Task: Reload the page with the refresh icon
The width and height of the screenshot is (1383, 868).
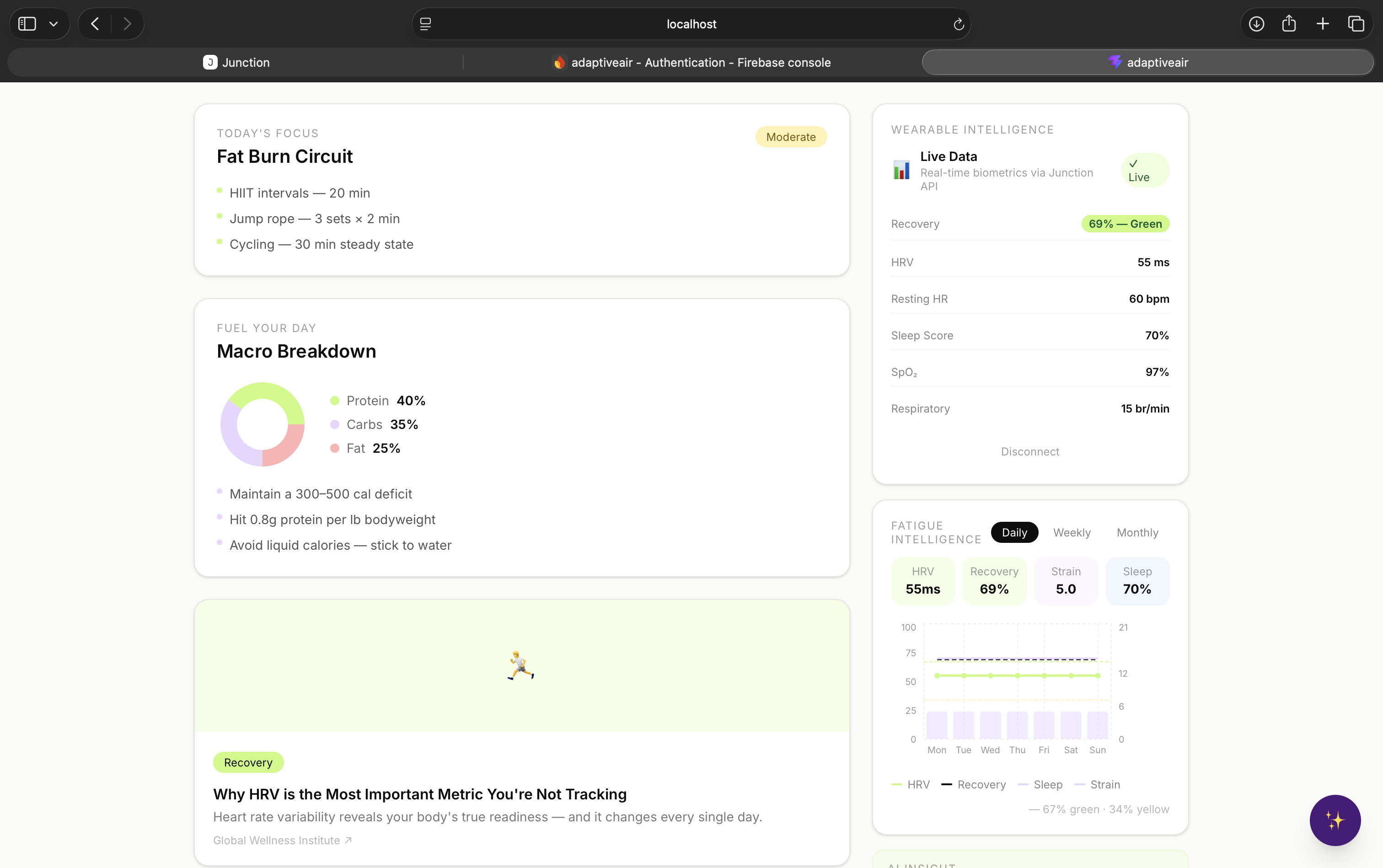Action: pos(958,24)
